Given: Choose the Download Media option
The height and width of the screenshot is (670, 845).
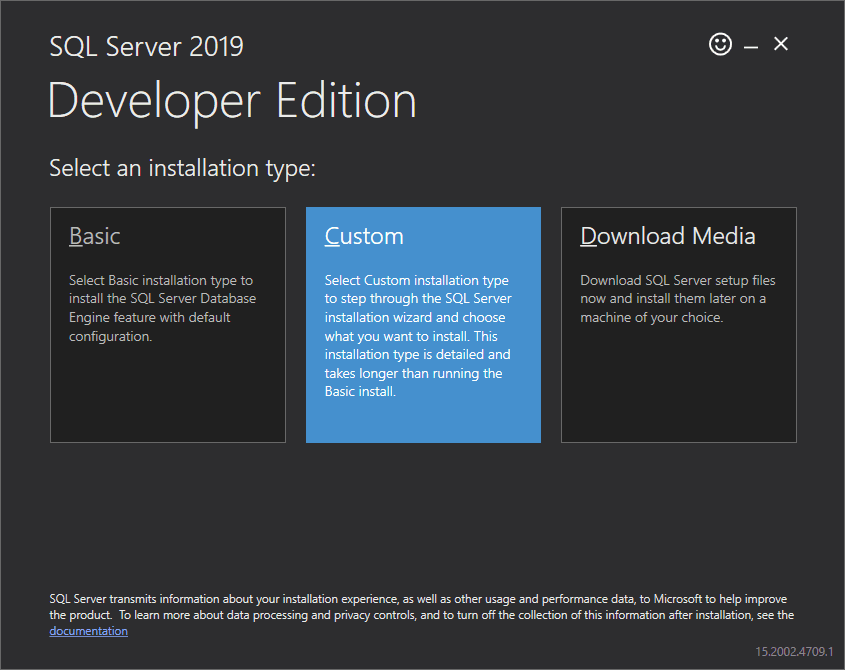Looking at the screenshot, I should pyautogui.click(x=678, y=325).
